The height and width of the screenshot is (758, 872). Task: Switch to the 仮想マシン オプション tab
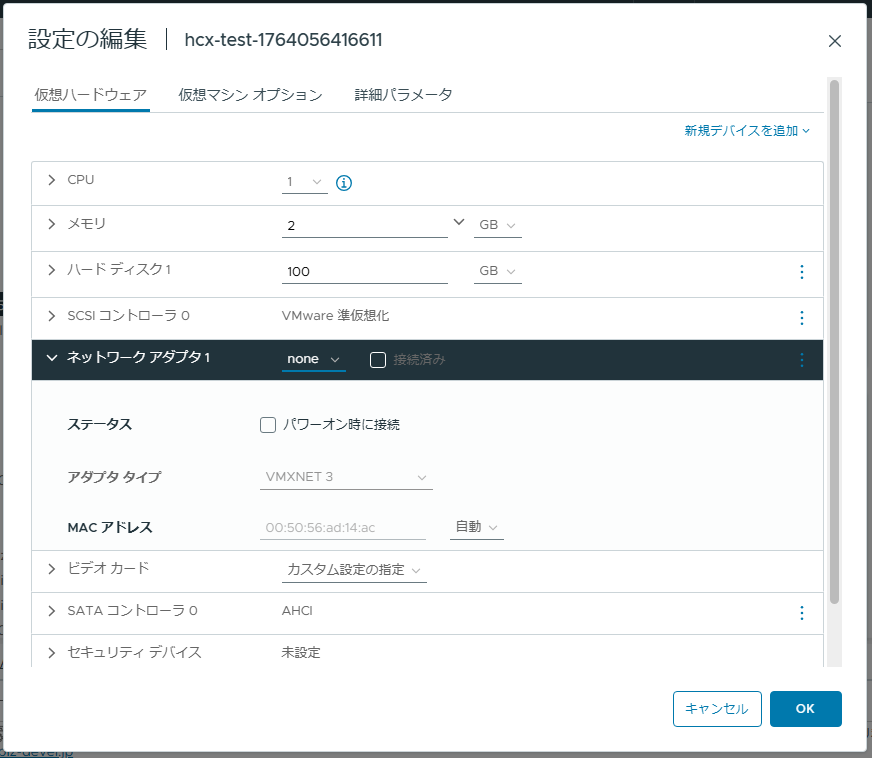tap(250, 95)
